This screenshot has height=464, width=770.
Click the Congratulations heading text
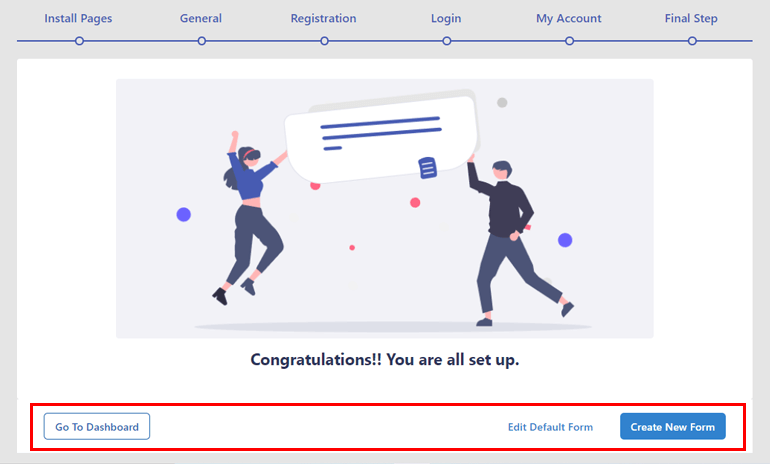tap(385, 360)
